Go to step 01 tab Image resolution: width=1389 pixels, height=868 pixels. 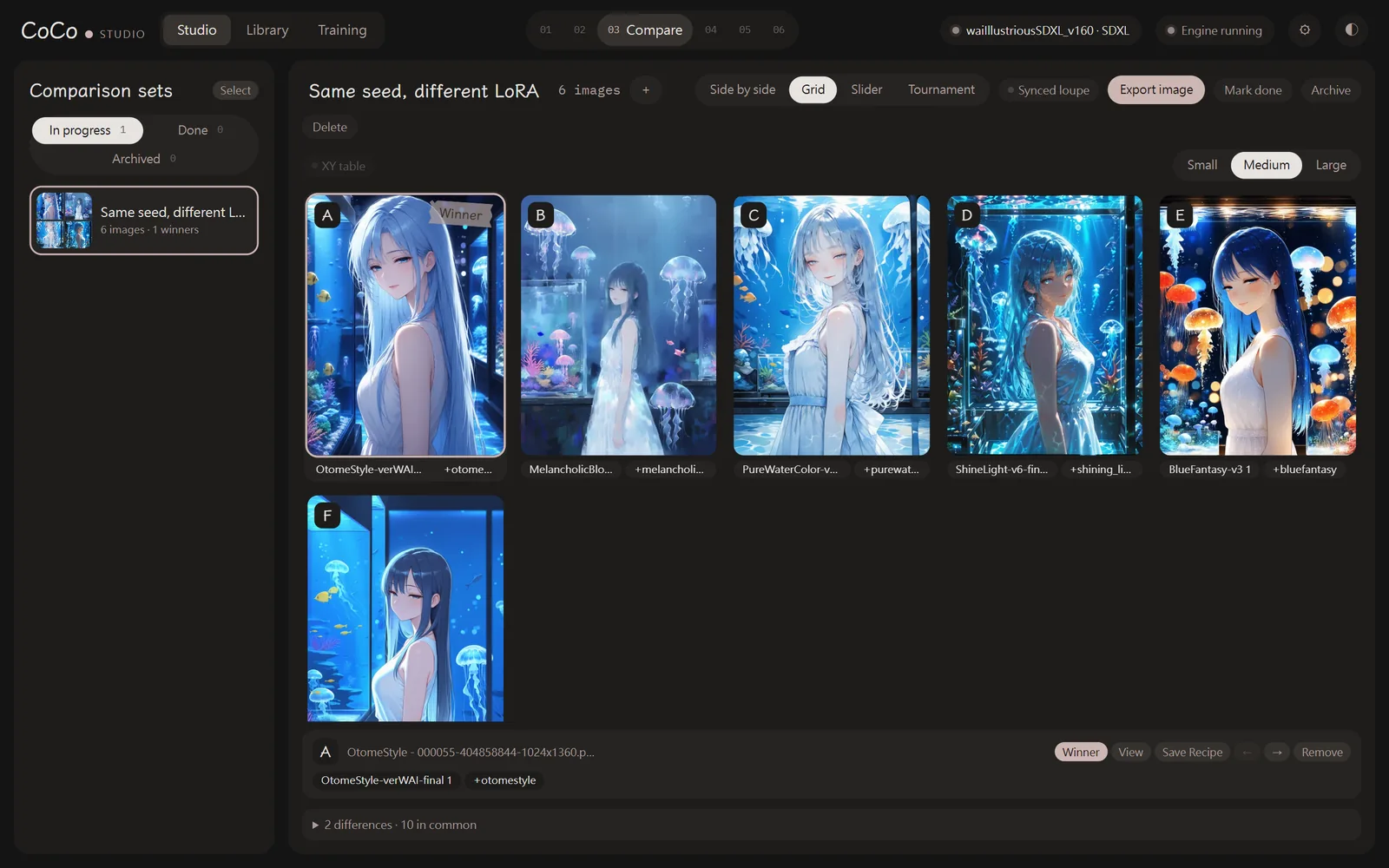tap(545, 30)
